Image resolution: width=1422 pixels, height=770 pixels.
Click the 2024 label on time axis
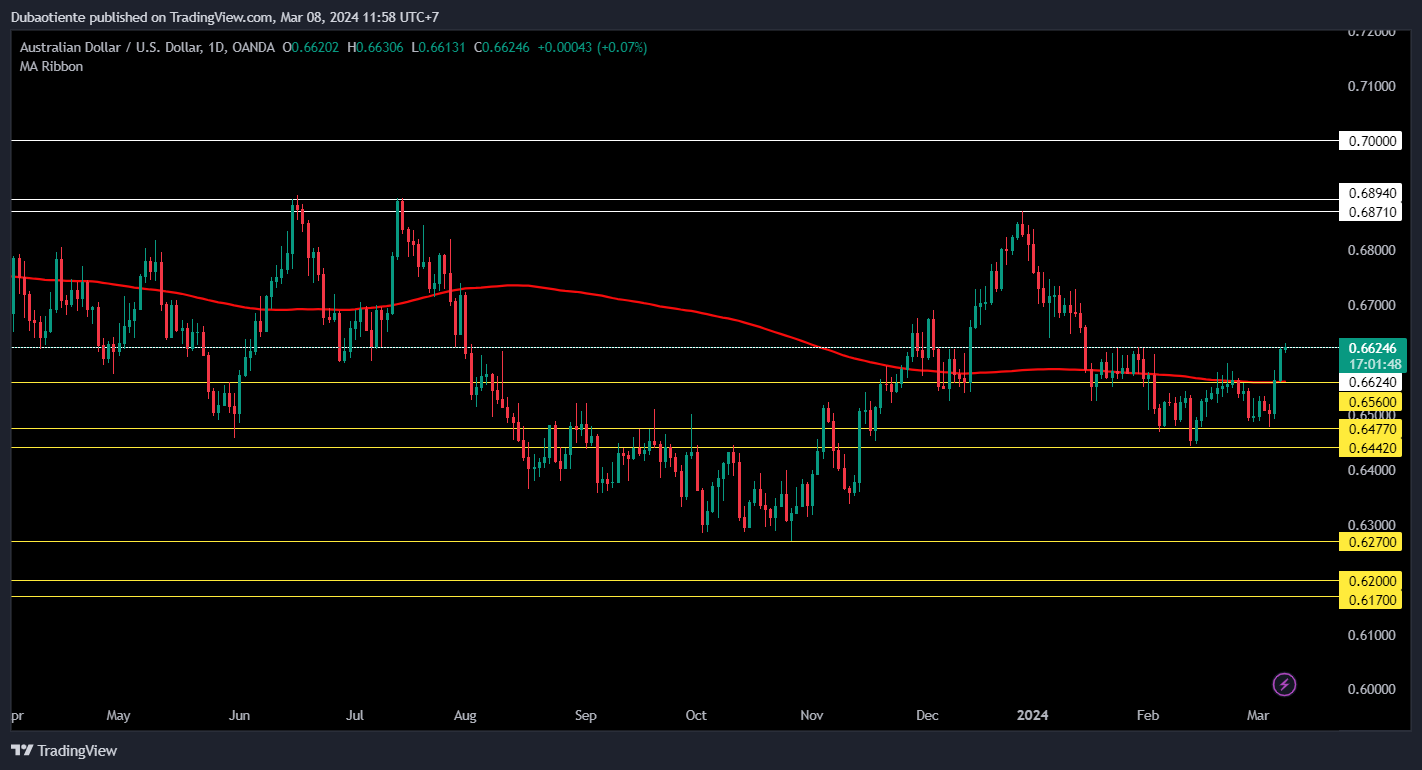click(x=1032, y=716)
